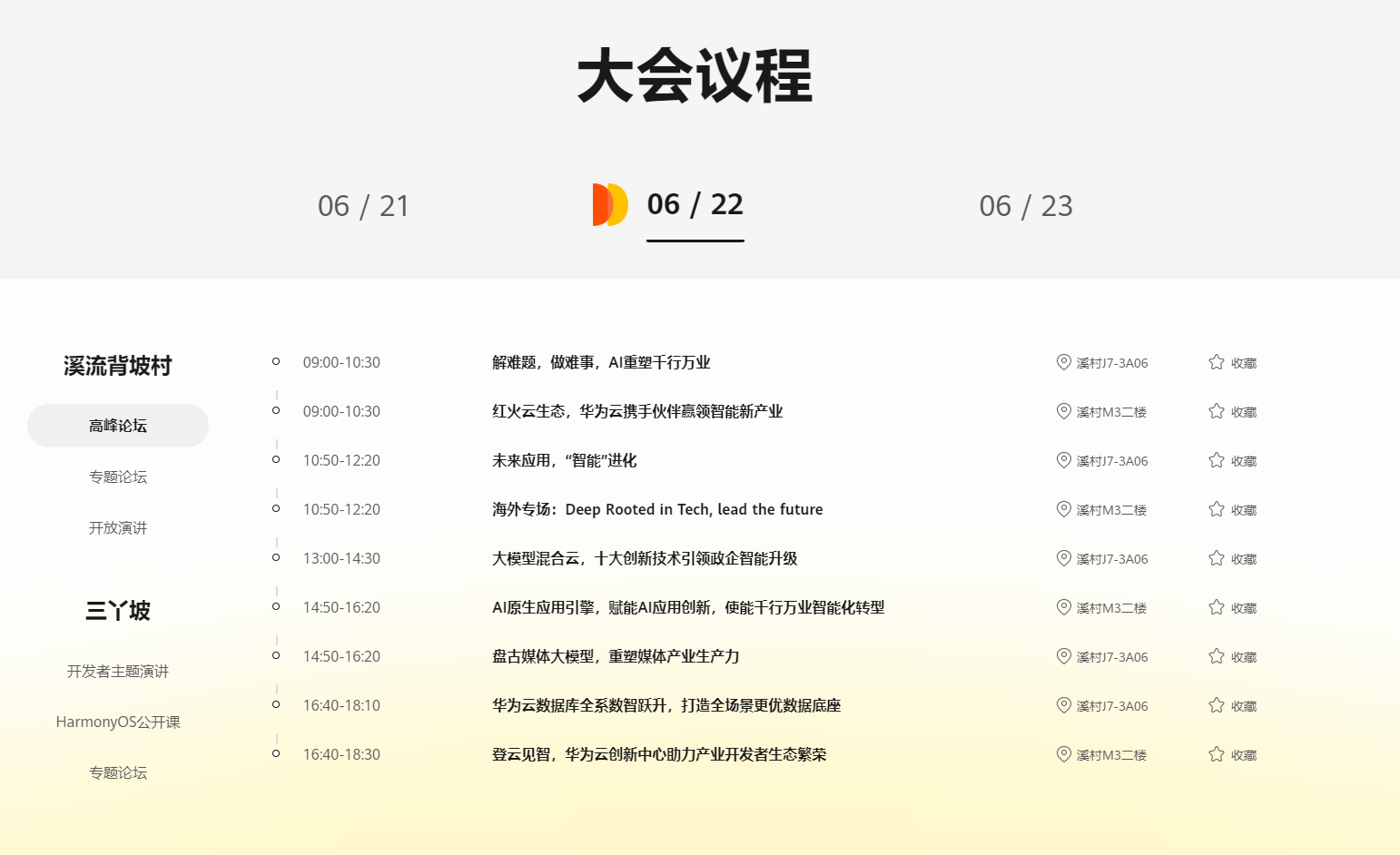
Task: Switch to the 06 / 23 date tab
Action: coord(1026,206)
